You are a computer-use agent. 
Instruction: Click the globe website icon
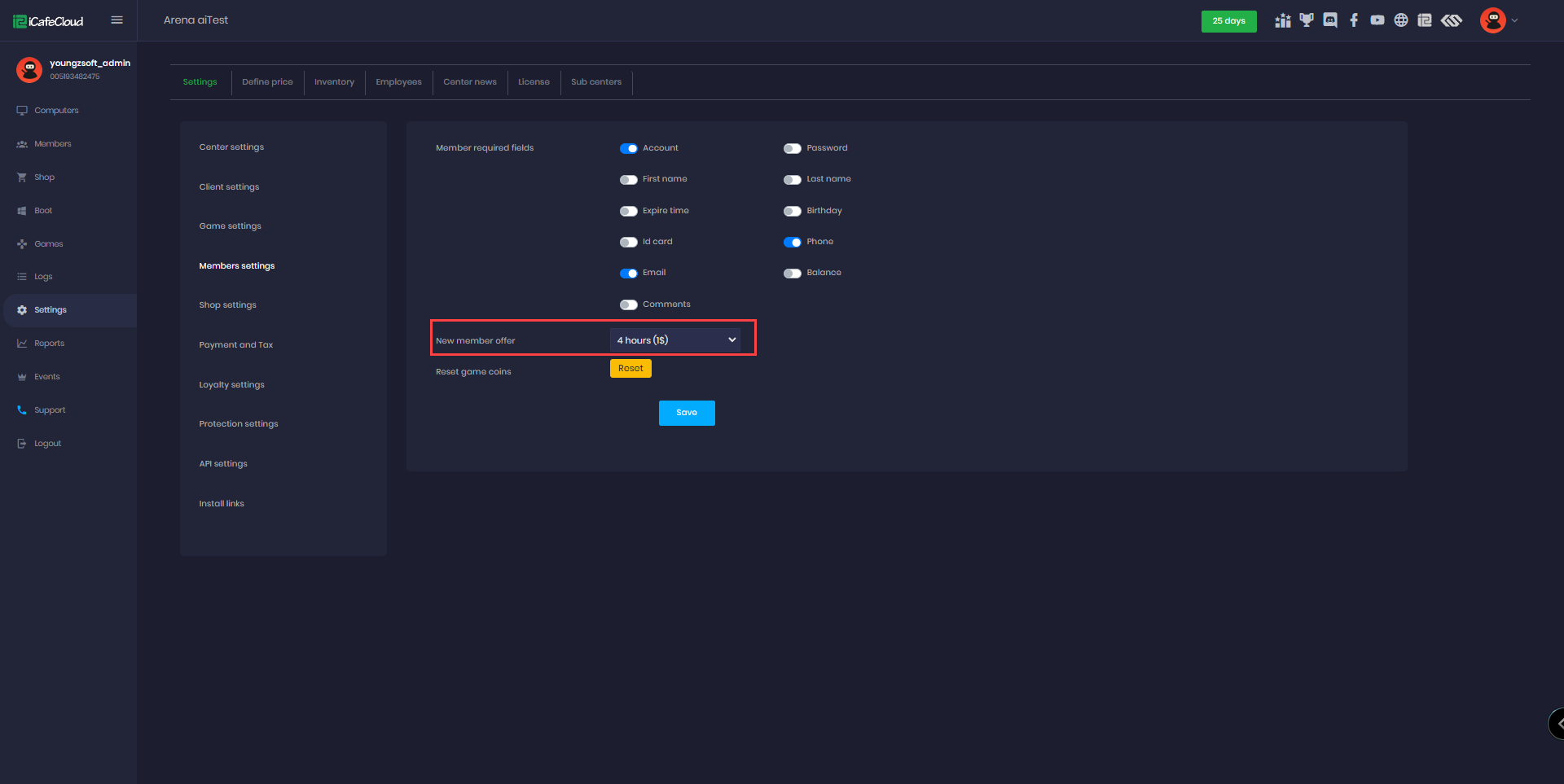pos(1401,20)
